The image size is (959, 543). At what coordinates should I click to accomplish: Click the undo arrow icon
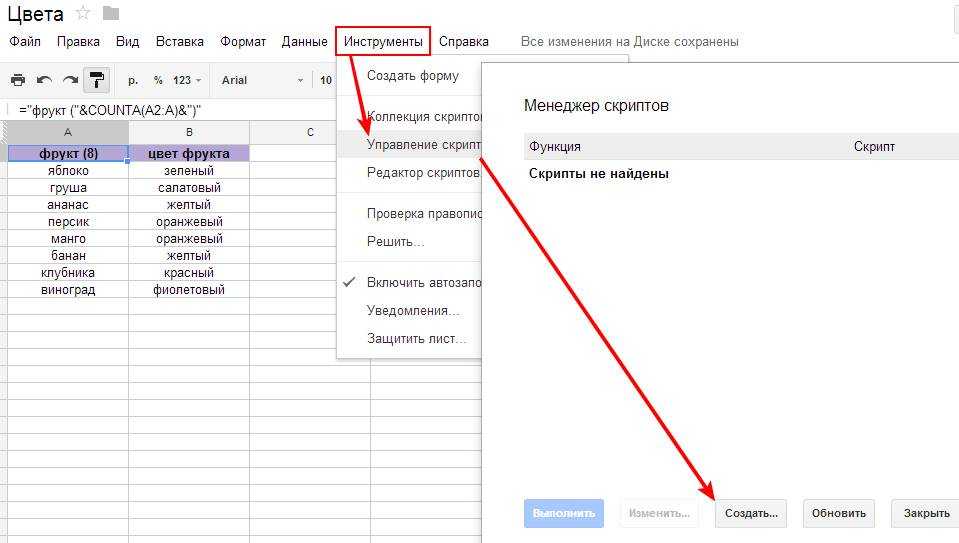click(x=44, y=80)
